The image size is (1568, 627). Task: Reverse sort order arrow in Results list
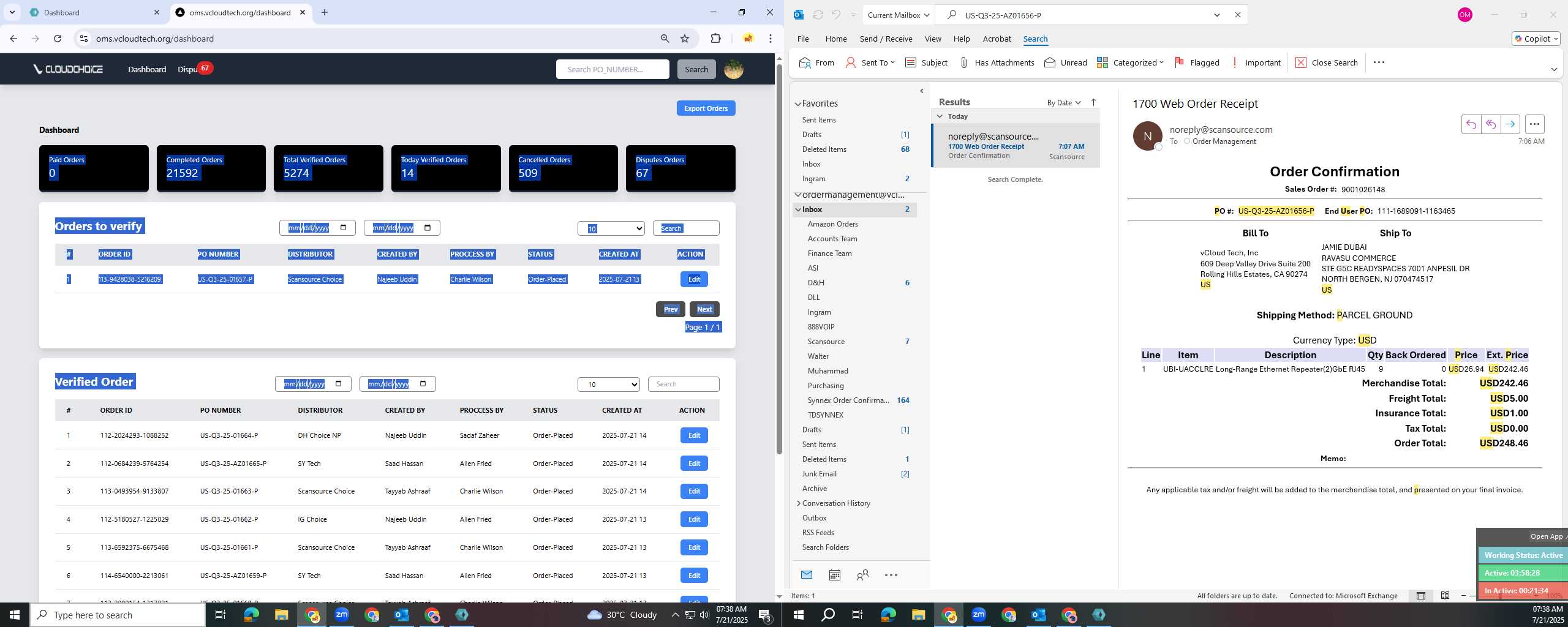[1093, 102]
